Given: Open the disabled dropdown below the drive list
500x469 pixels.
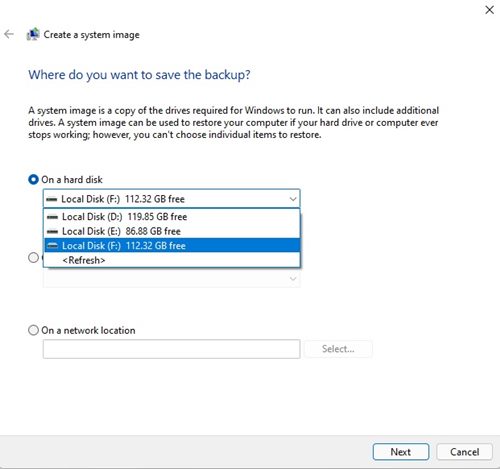Looking at the screenshot, I should pos(171,278).
